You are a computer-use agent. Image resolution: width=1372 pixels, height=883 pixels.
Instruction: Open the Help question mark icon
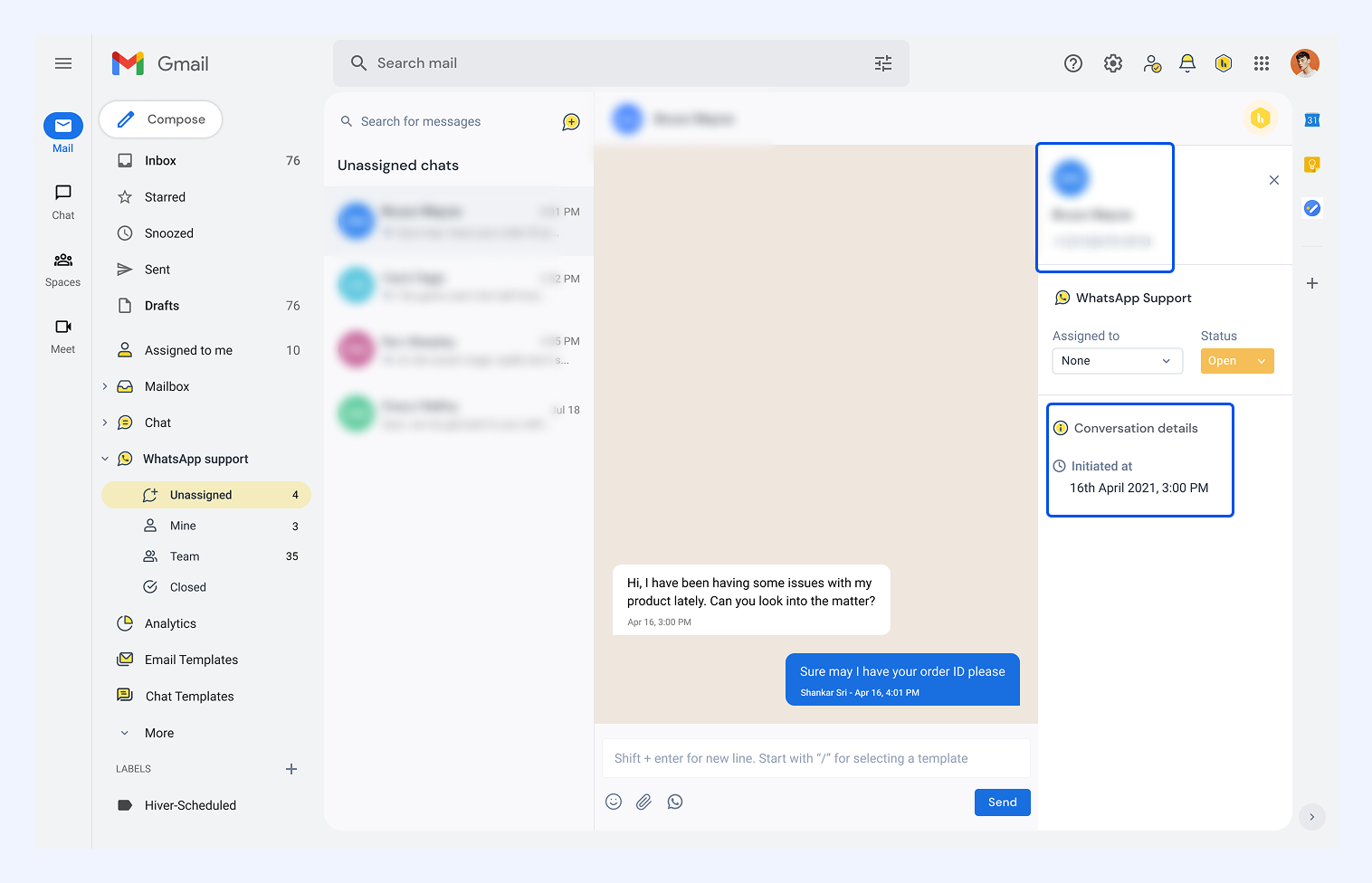1073,63
